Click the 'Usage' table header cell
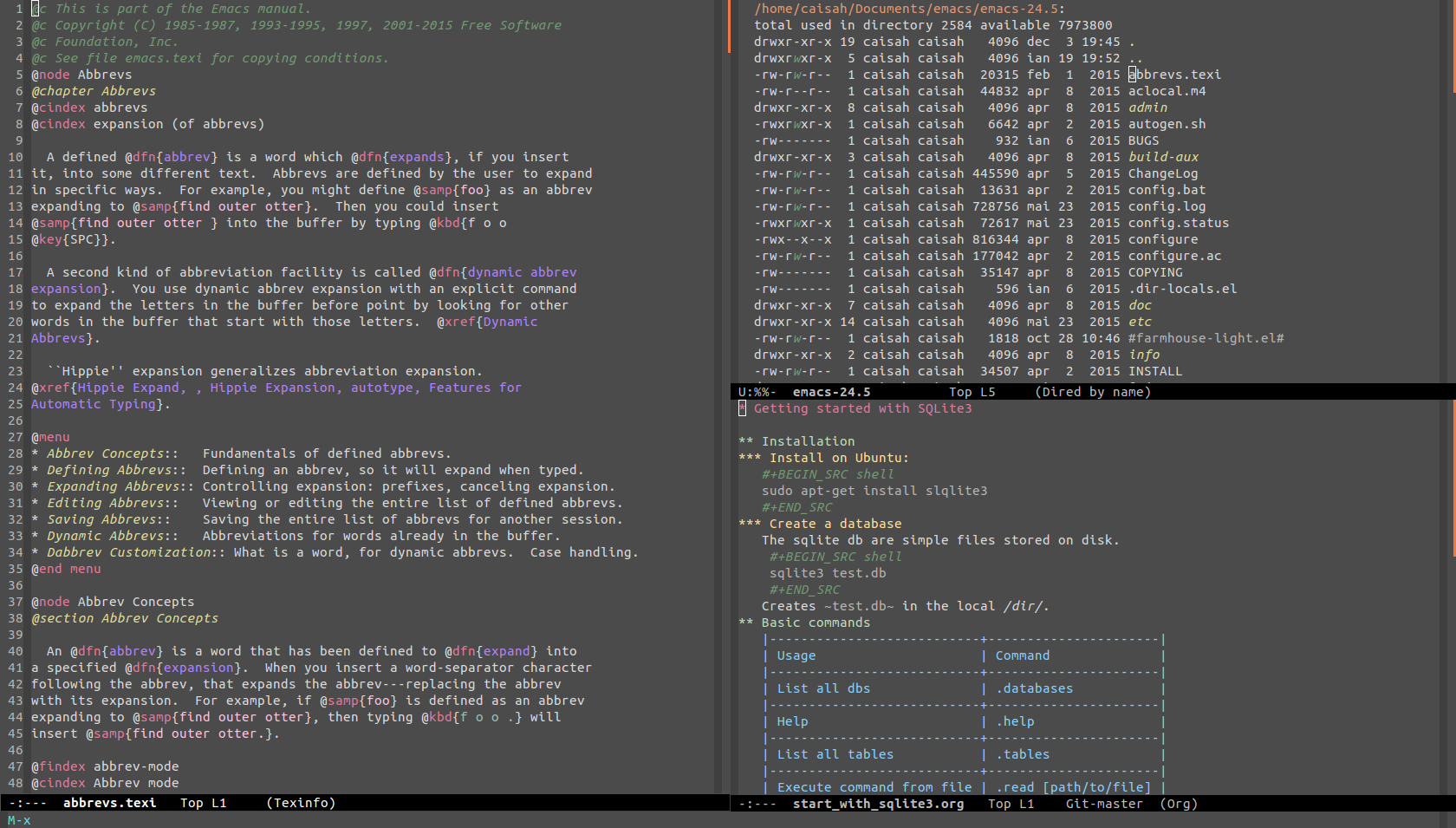The width and height of the screenshot is (1456, 828). pyautogui.click(x=796, y=655)
